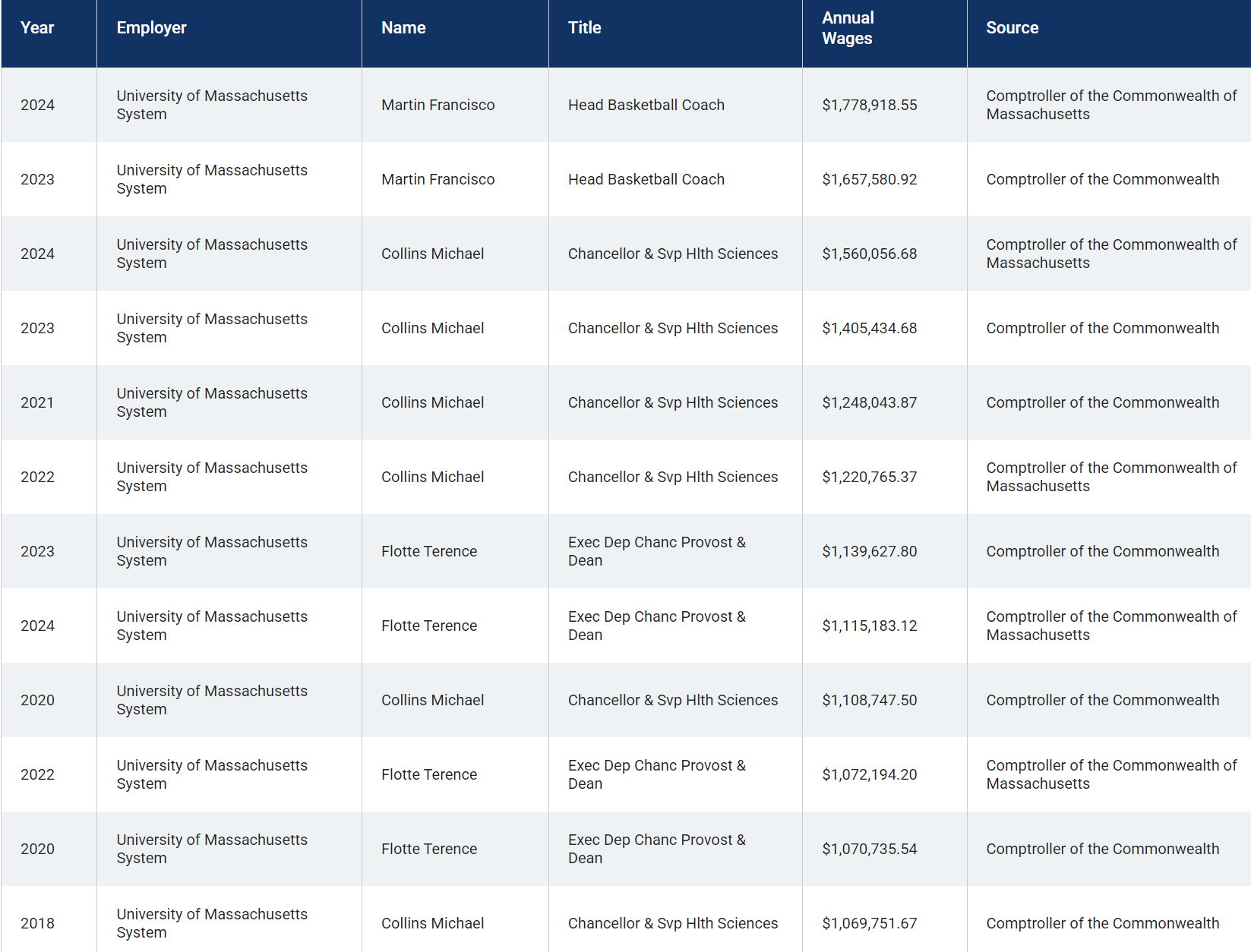Click Exec Dep Chanc Provost title, $1,070,735.54 row
This screenshot has width=1251, height=952.
(657, 850)
